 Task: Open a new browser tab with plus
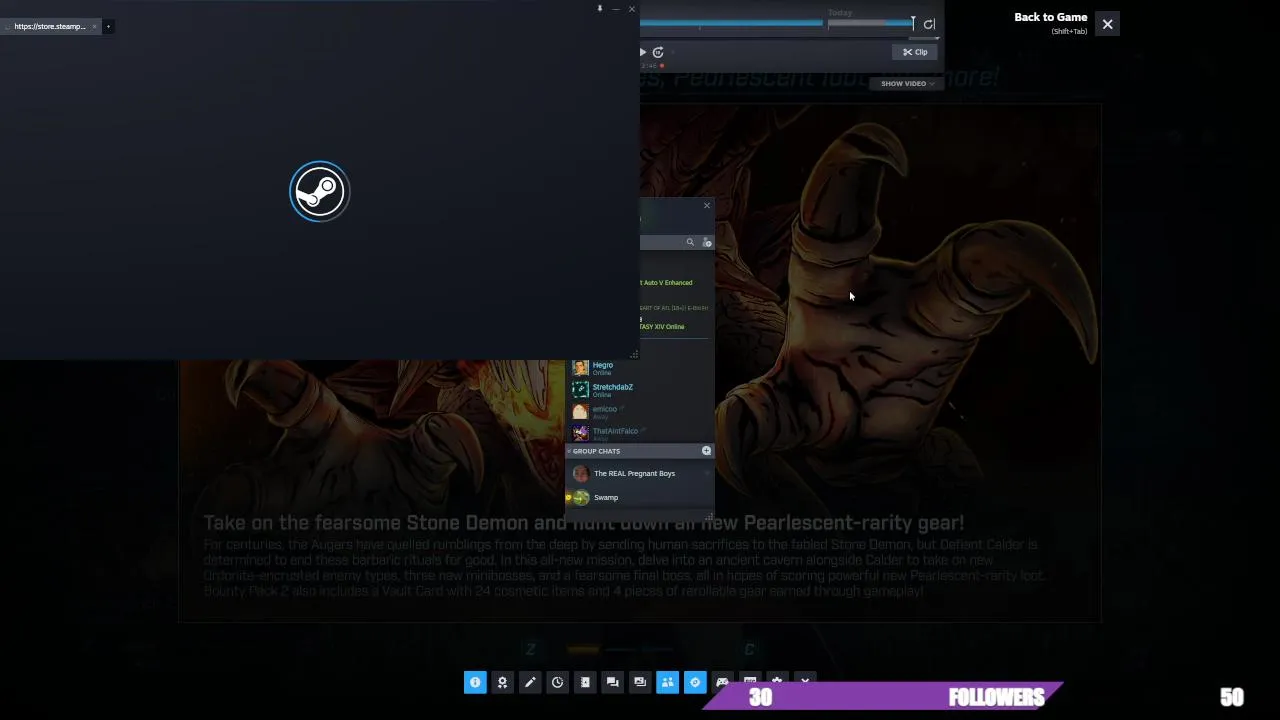[x=108, y=26]
